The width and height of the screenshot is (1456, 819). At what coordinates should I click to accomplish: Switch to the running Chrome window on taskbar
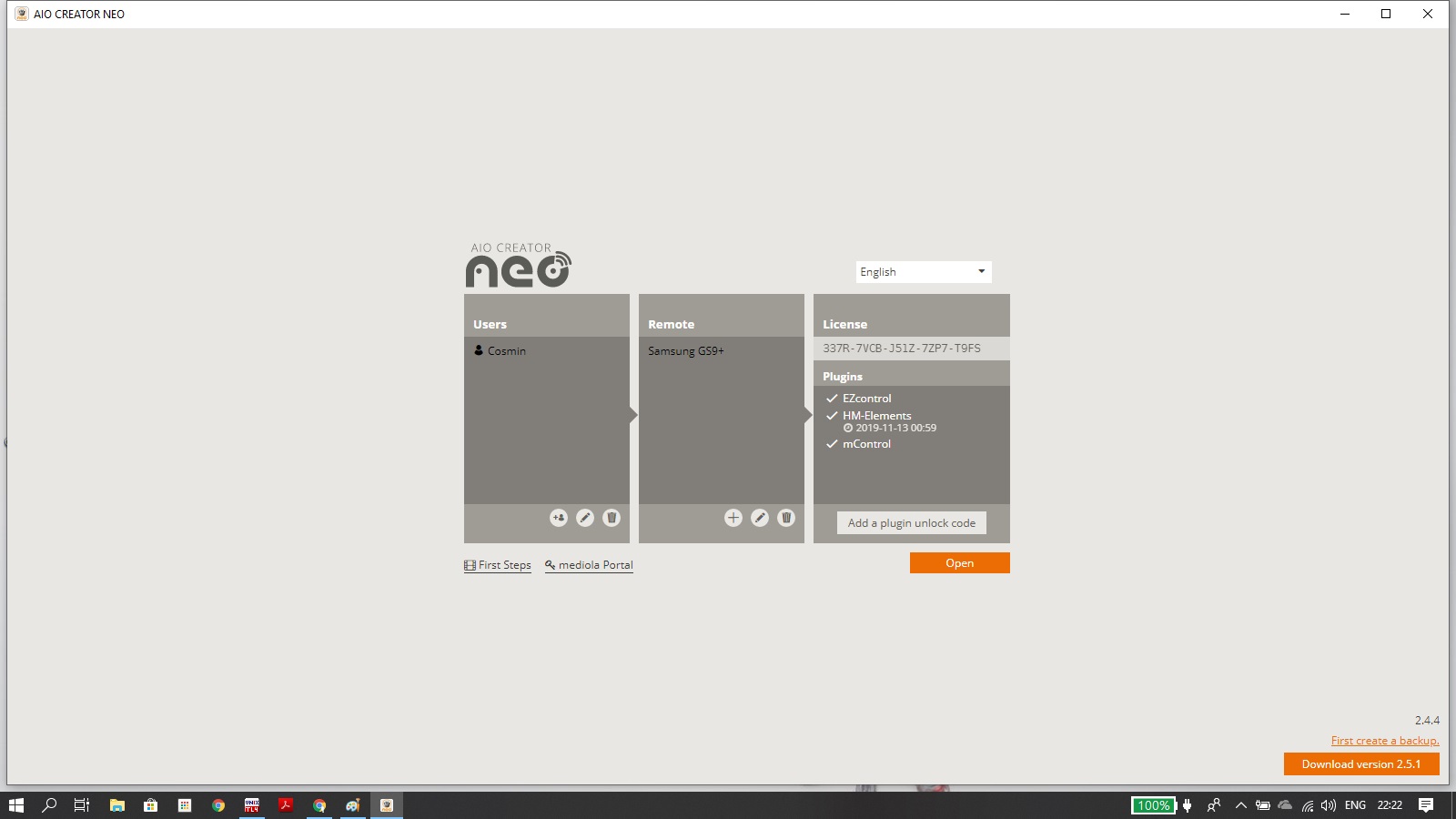point(319,805)
